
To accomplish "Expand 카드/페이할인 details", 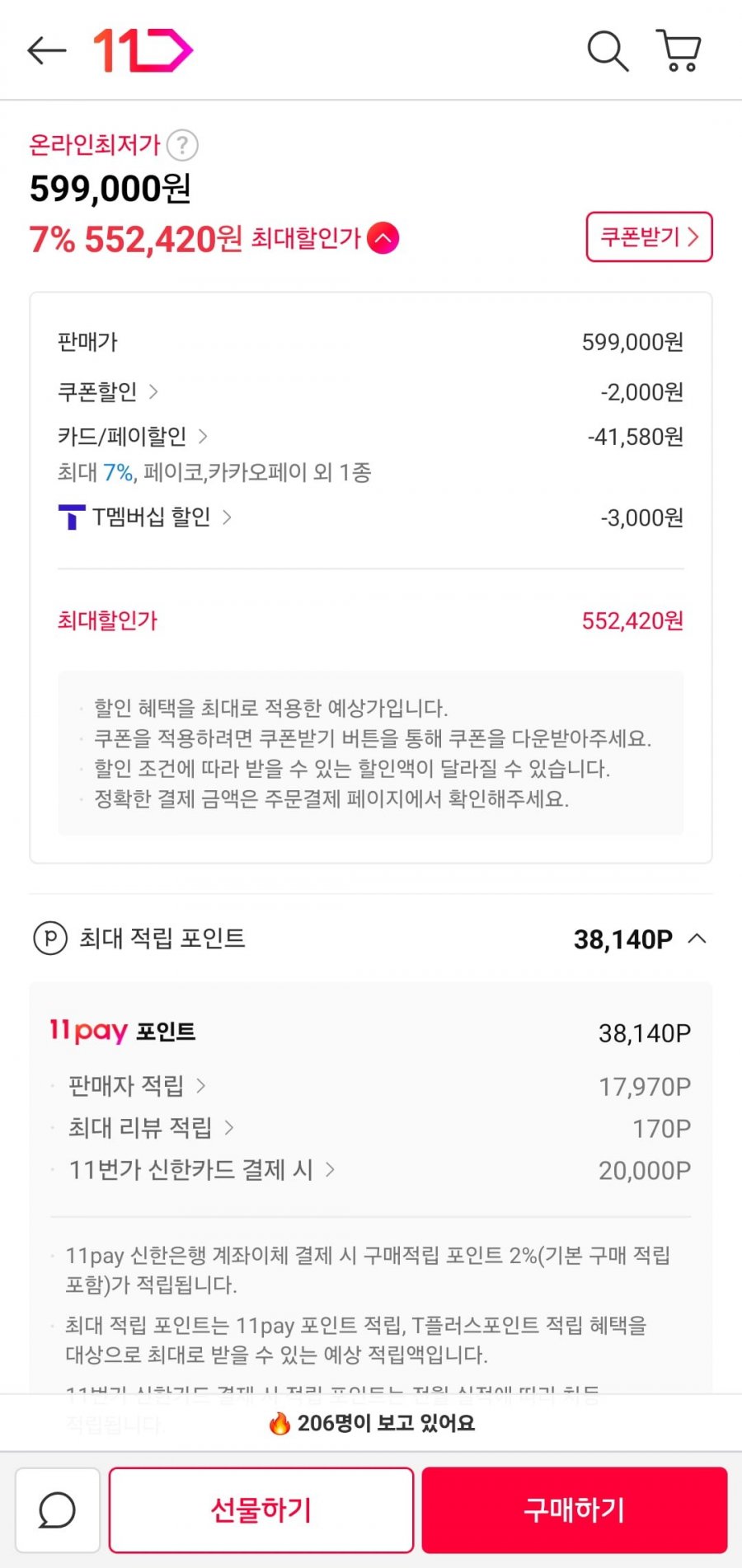I will click(x=132, y=437).
